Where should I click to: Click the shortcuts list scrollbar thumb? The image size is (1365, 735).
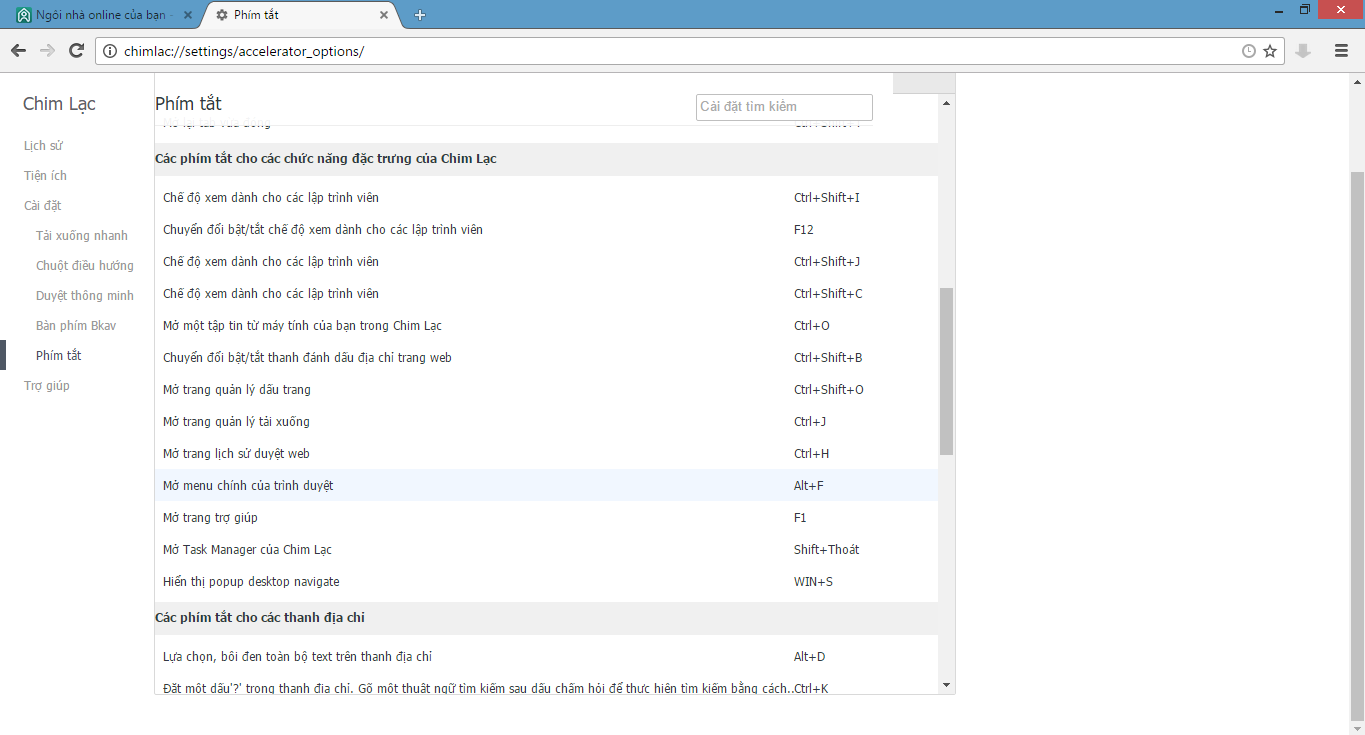(946, 371)
